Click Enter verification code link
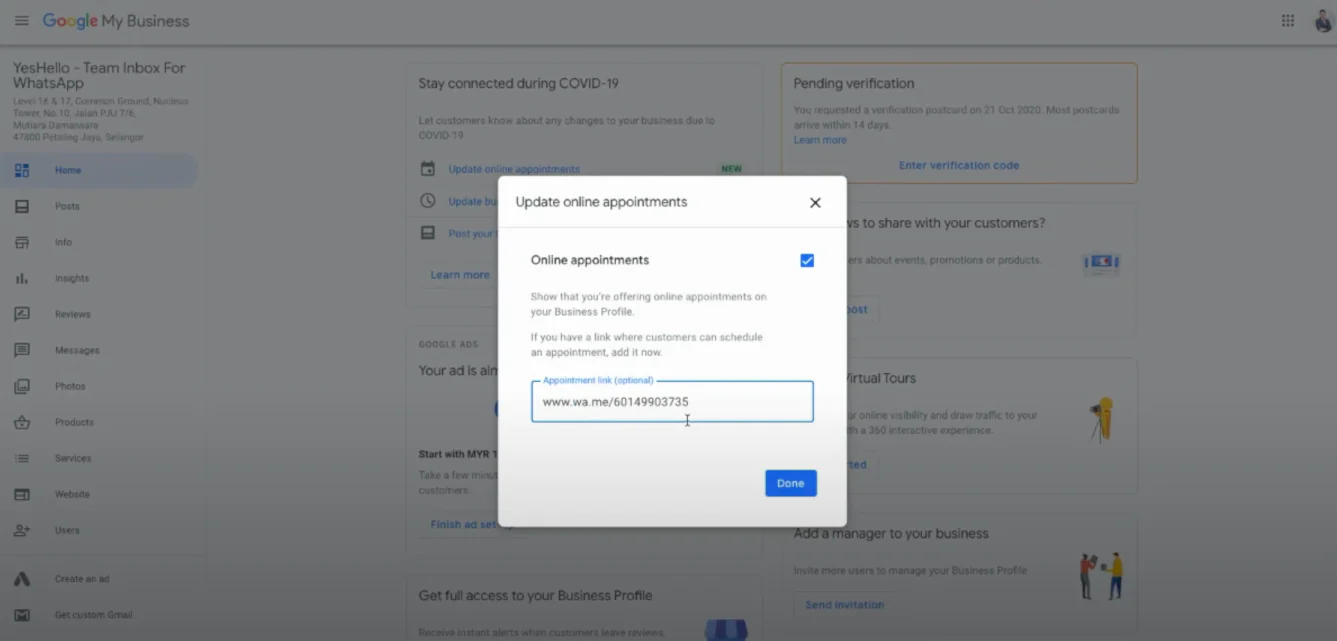Viewport: 1337px width, 641px height. 959,164
